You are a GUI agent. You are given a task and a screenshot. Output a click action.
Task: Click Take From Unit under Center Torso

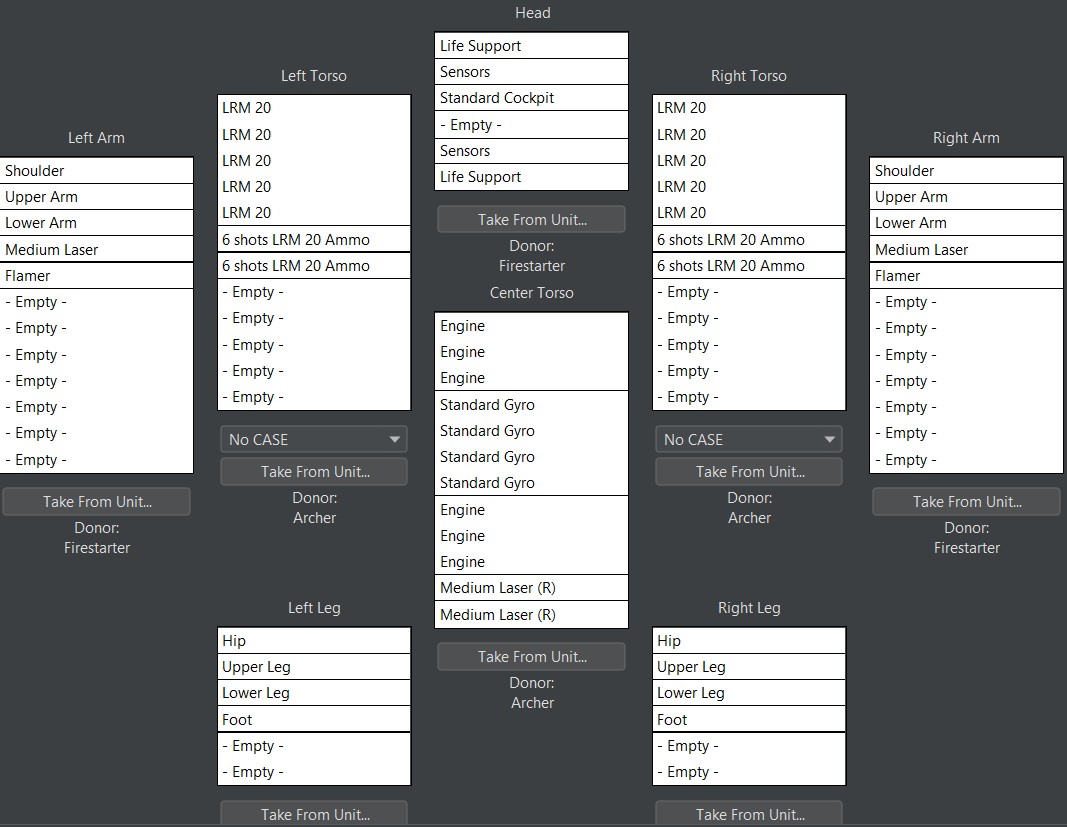pos(531,657)
